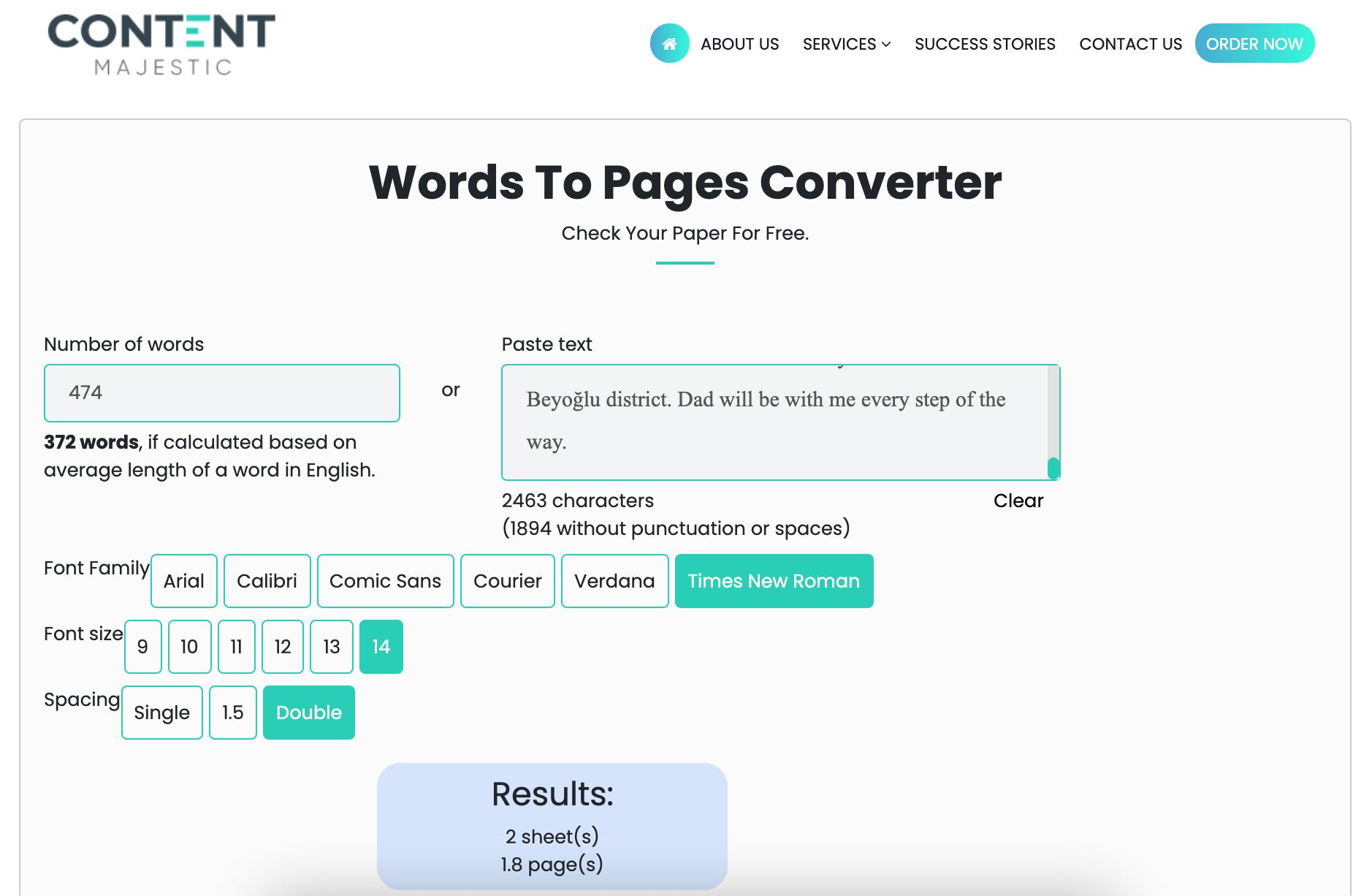Select the Arial font family
1372x896 pixels.
[x=183, y=581]
